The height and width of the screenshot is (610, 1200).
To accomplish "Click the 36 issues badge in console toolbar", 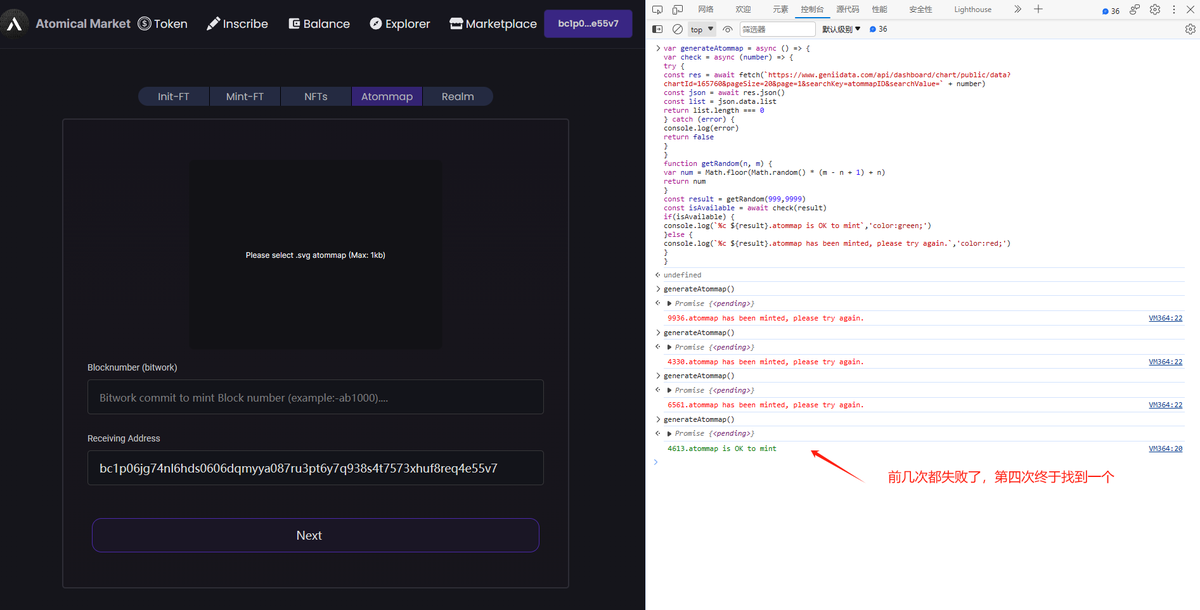I will click(x=878, y=29).
